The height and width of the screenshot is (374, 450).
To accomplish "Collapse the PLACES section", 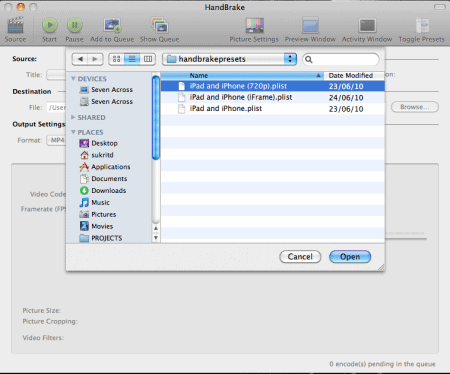I will pyautogui.click(x=73, y=132).
